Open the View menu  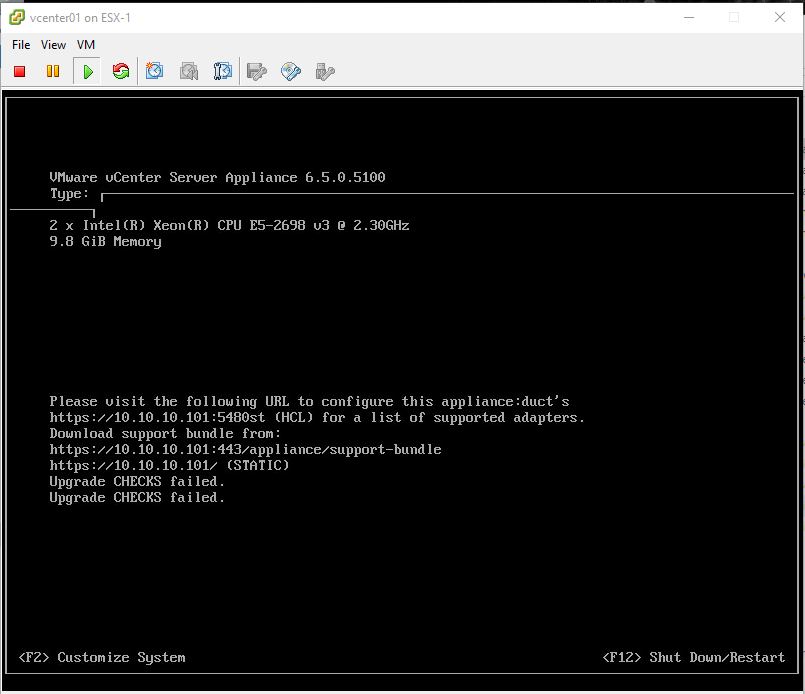(x=53, y=45)
